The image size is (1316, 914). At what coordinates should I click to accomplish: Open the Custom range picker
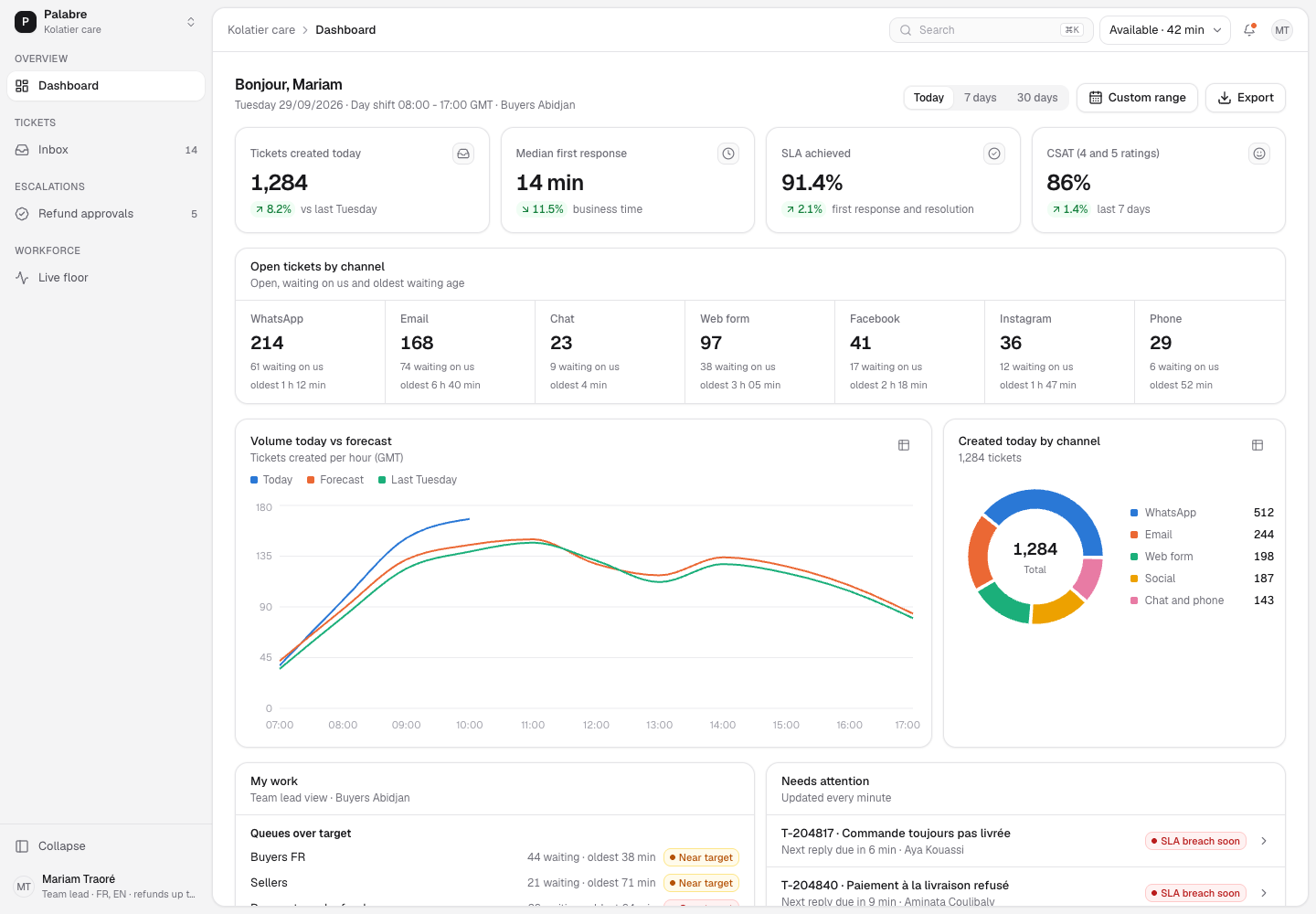[1137, 98]
